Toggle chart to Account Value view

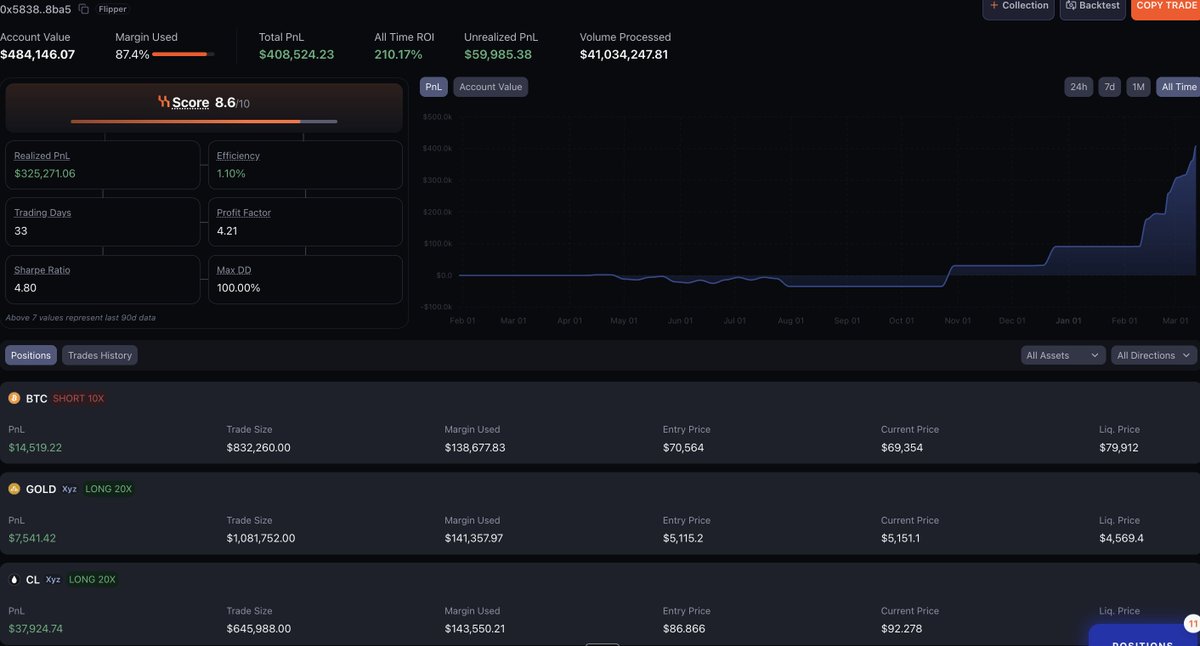click(x=490, y=86)
